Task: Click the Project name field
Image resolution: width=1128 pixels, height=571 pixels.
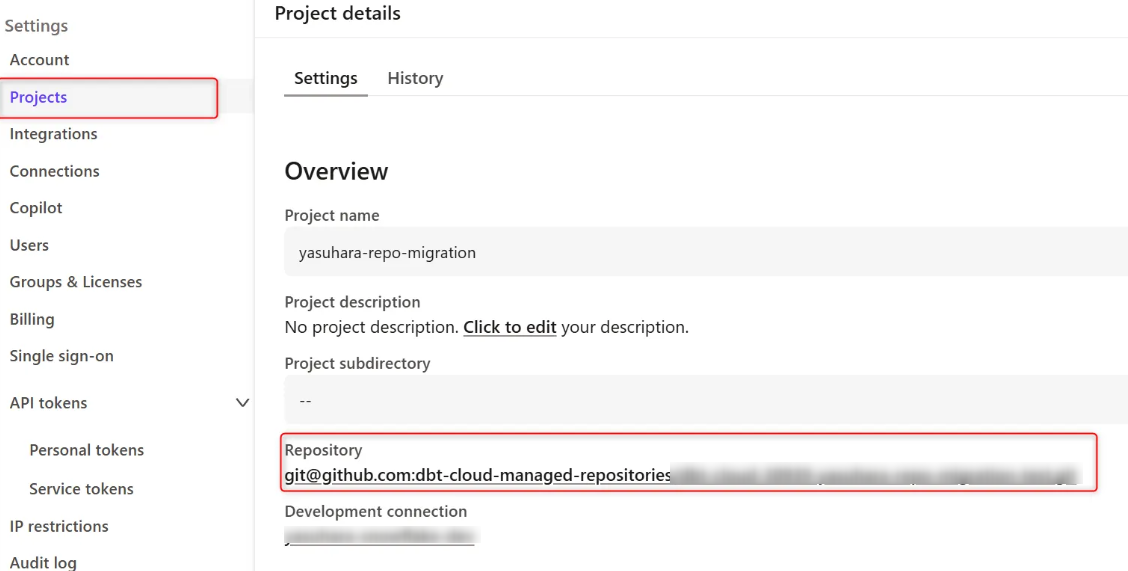Action: [x=700, y=252]
